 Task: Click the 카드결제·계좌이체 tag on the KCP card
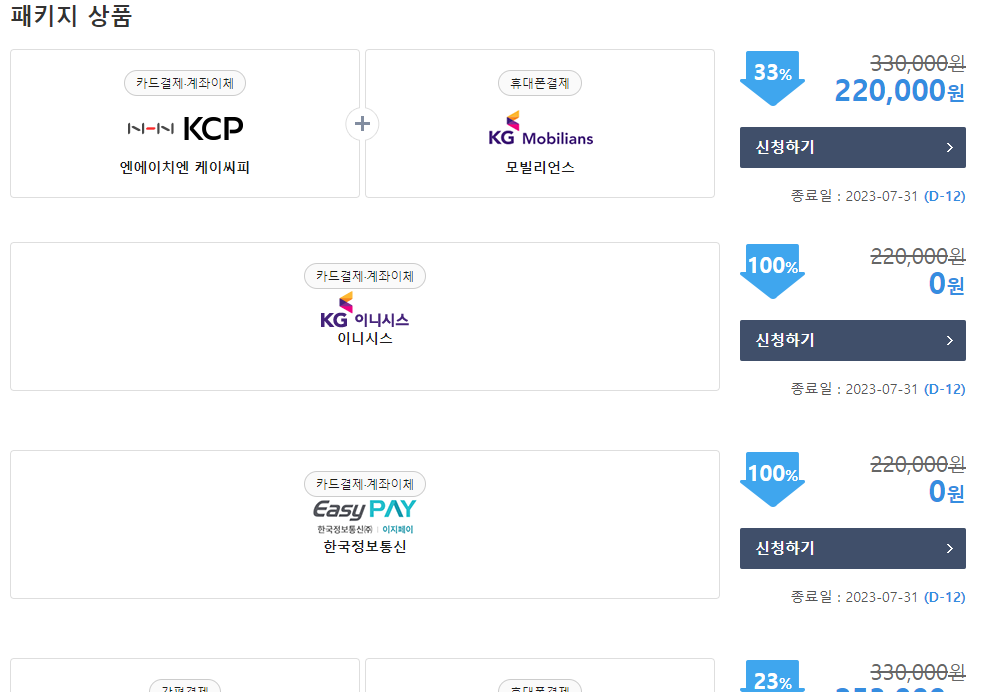(x=184, y=83)
